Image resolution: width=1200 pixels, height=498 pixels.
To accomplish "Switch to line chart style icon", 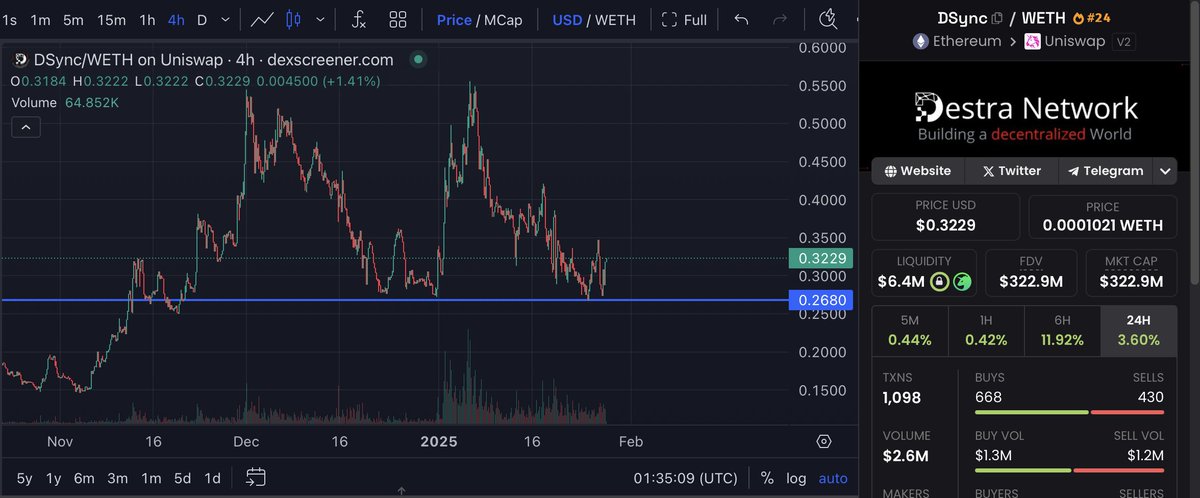I will point(264,19).
